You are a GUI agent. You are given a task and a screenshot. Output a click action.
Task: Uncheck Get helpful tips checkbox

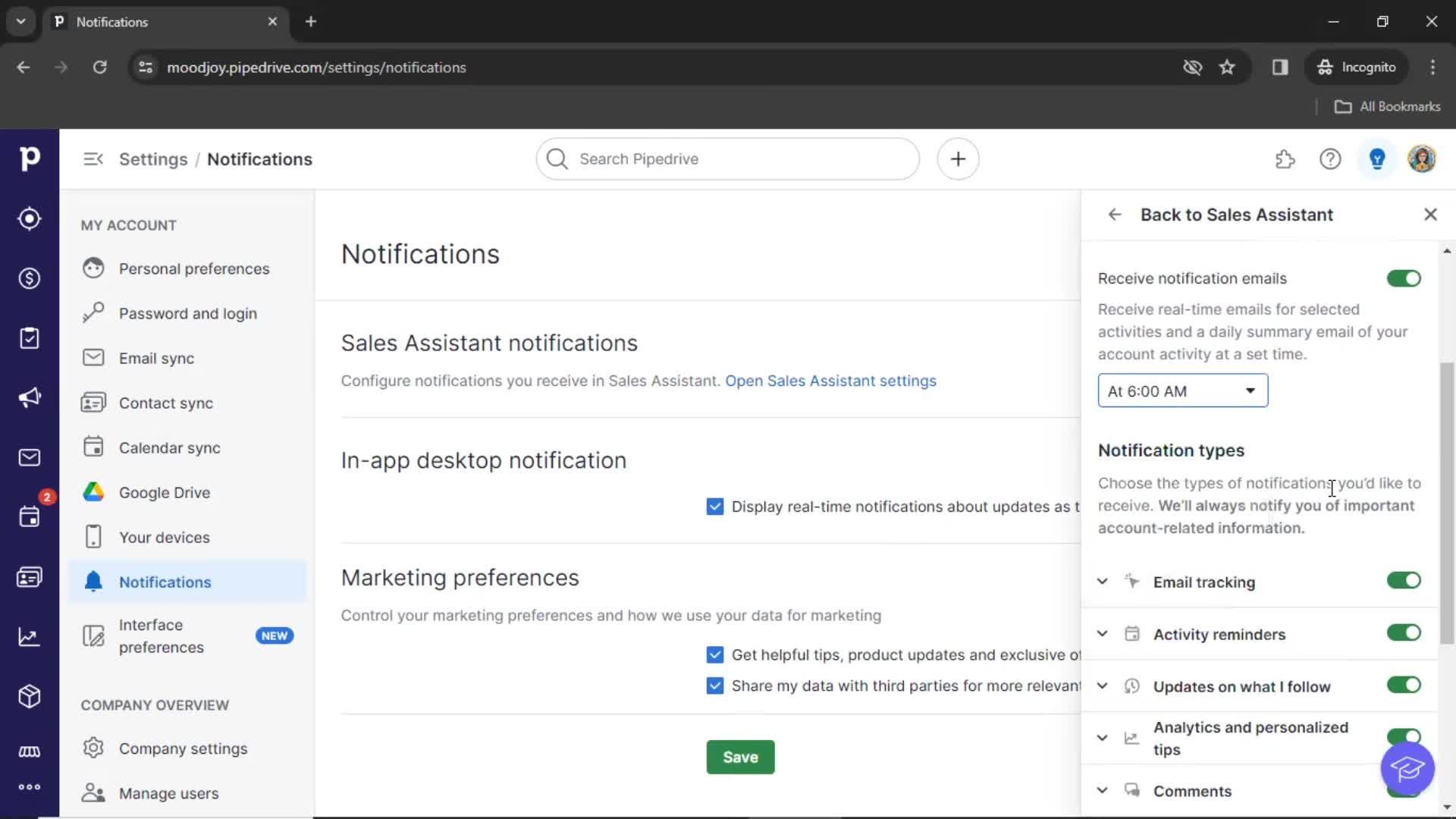click(x=714, y=654)
